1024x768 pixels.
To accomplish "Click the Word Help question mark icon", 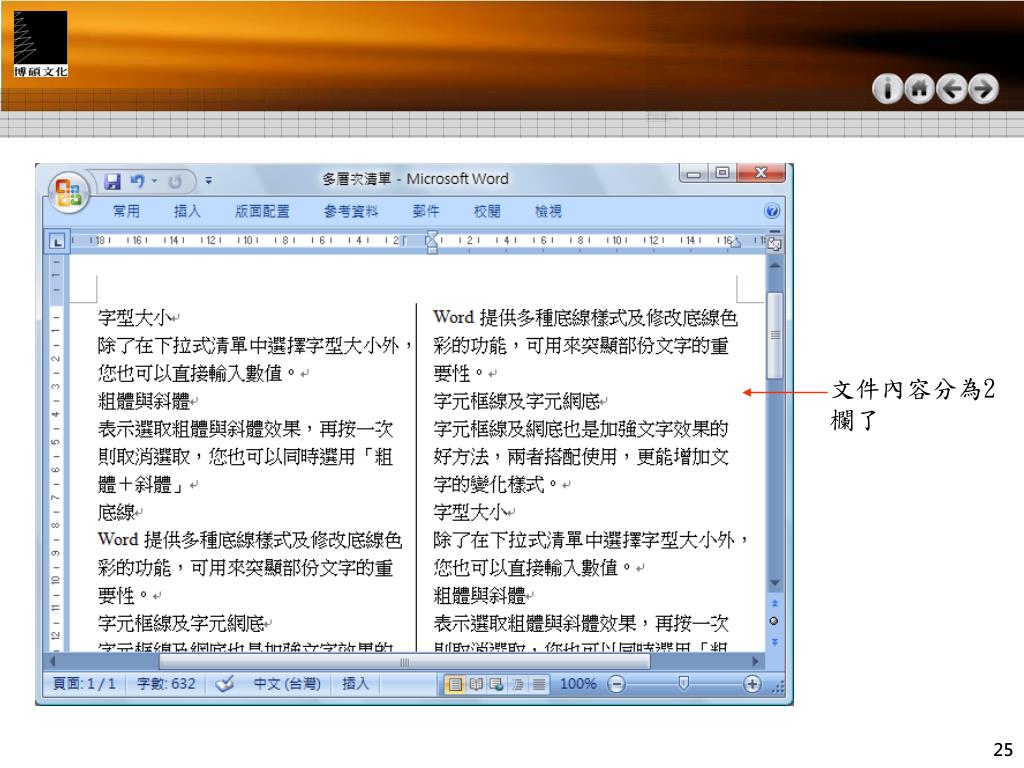I will point(771,211).
